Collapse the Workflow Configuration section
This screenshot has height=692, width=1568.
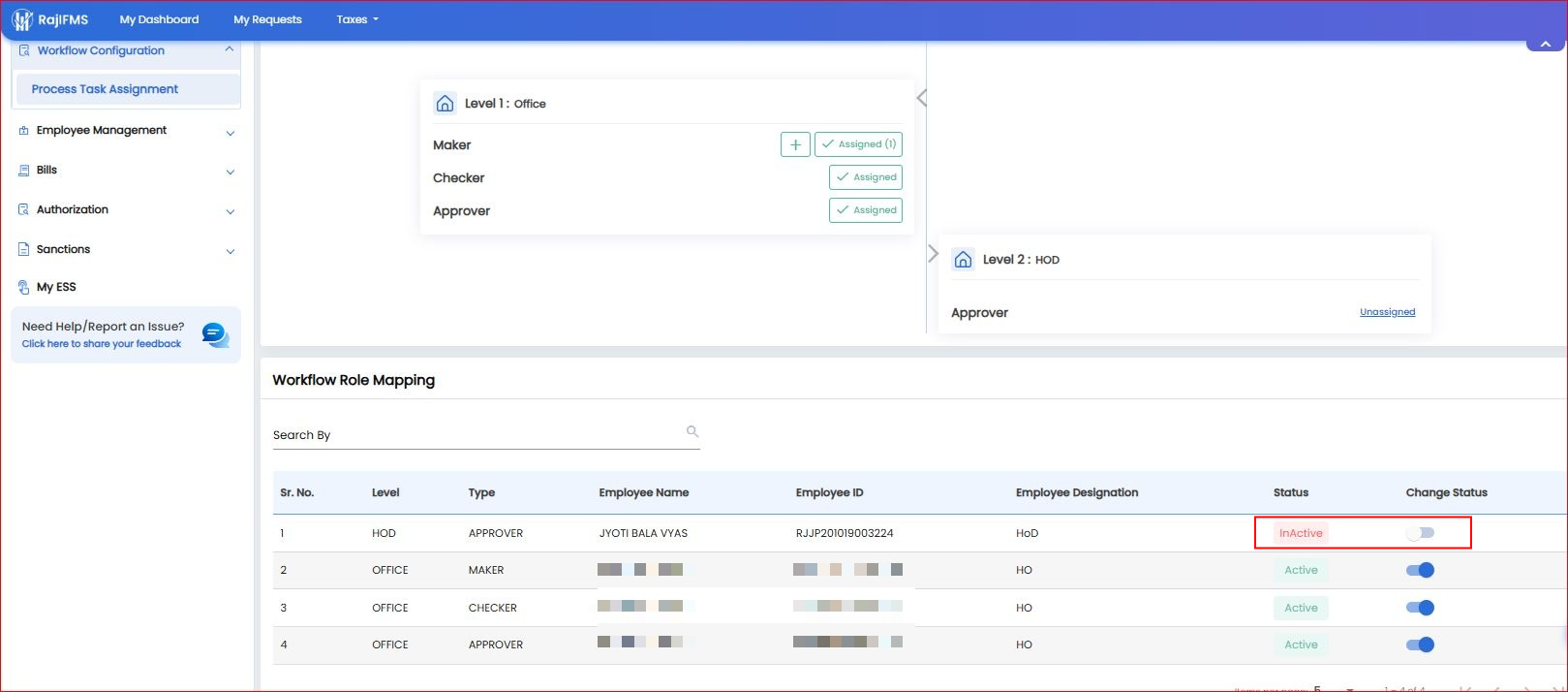click(x=230, y=49)
